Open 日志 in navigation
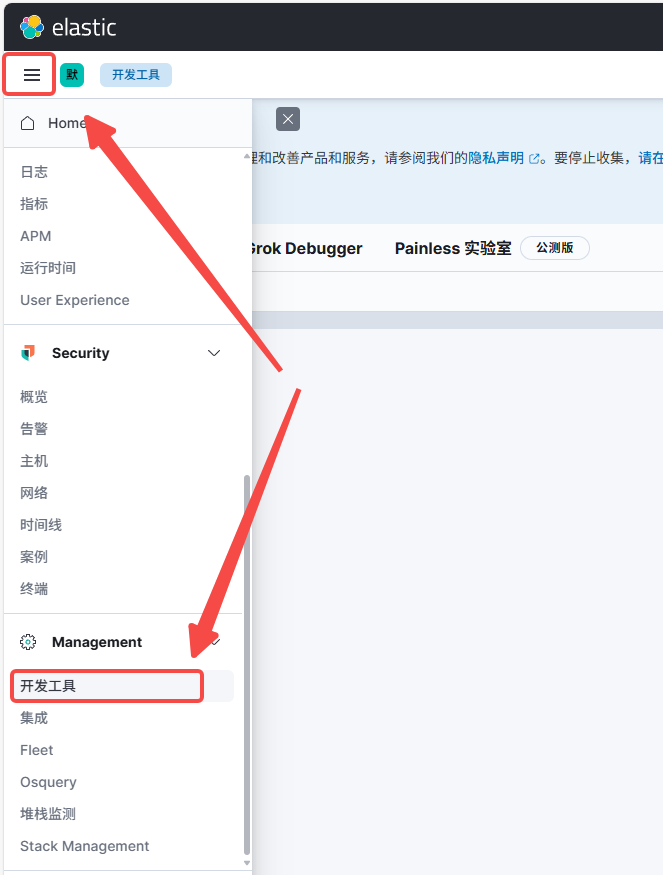 click(34, 172)
